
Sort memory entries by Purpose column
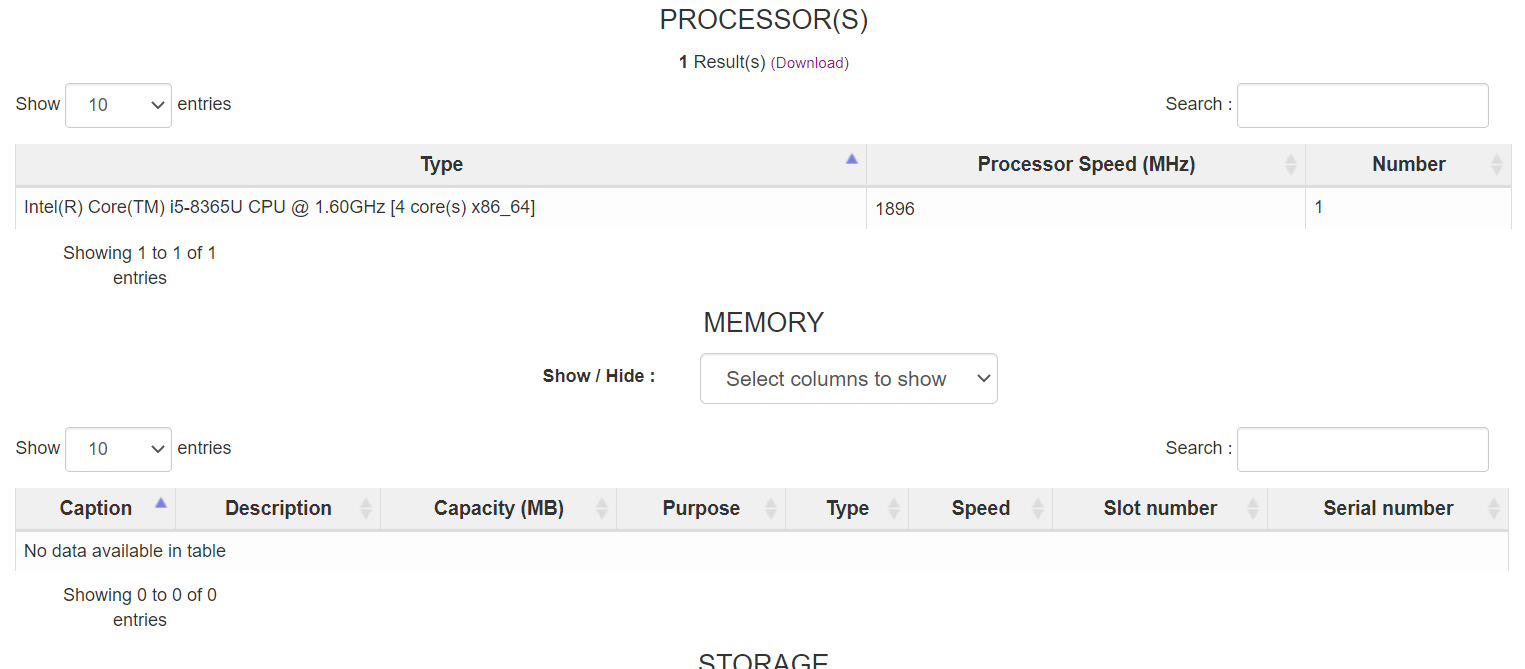pos(701,508)
